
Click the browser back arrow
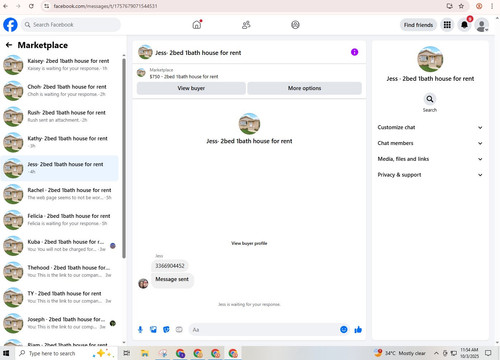click(x=6, y=6)
